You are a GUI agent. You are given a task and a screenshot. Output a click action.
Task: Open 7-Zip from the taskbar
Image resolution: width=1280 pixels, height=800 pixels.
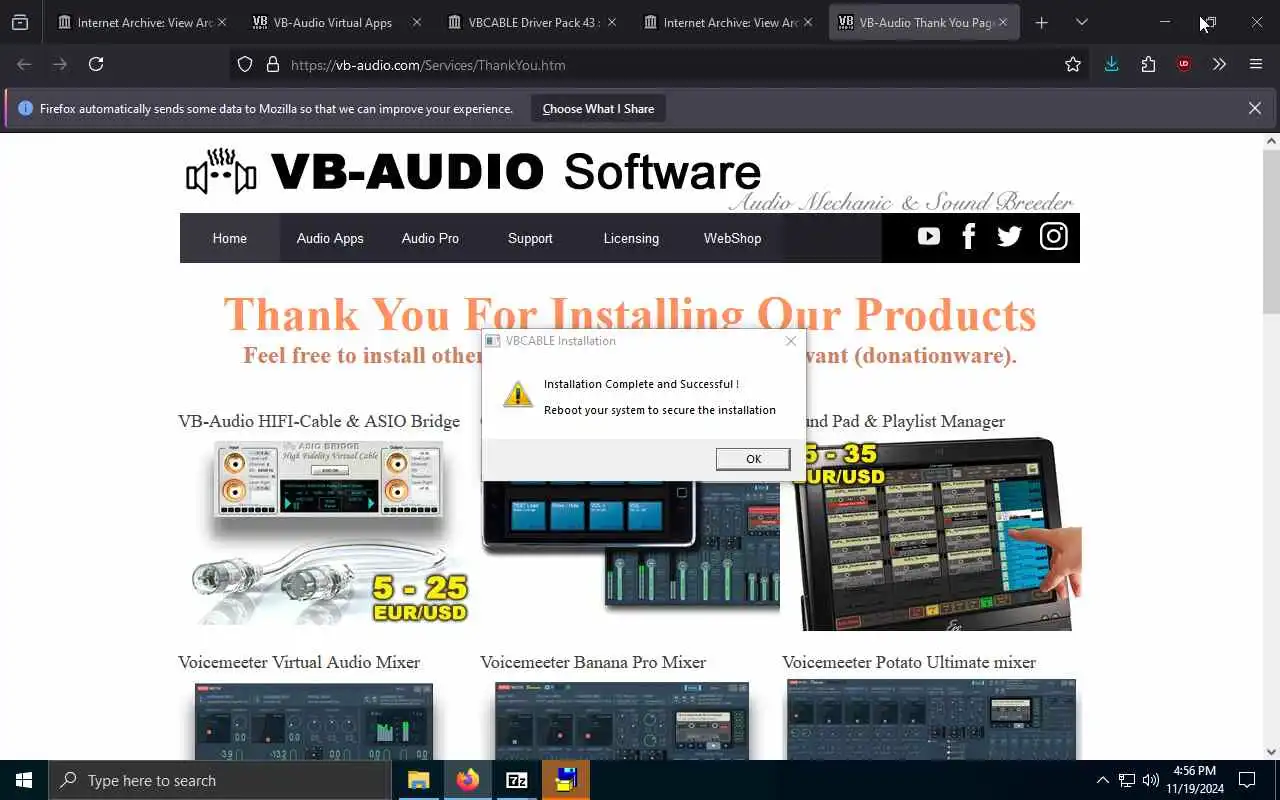(x=516, y=780)
